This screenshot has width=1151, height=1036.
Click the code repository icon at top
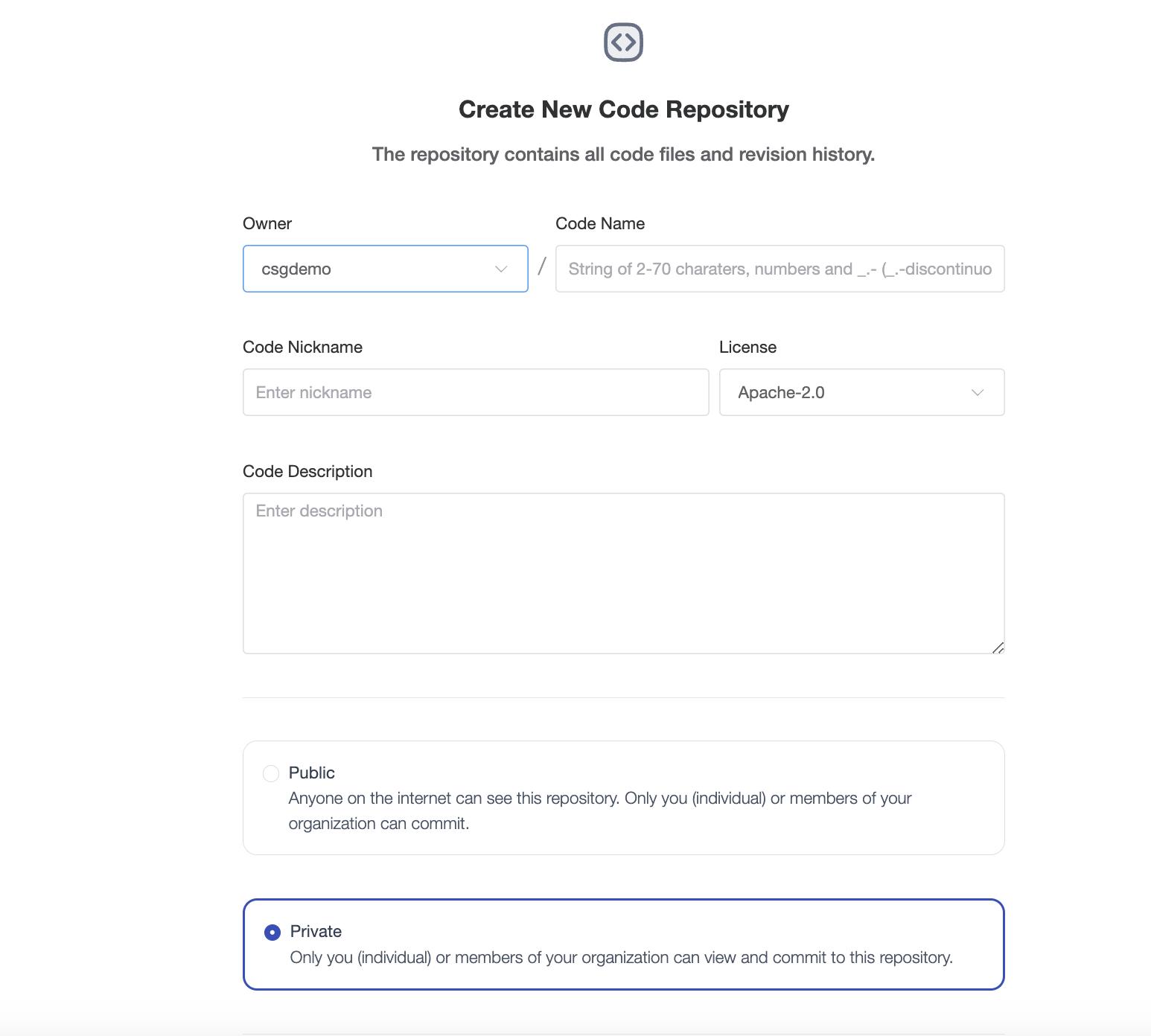623,42
